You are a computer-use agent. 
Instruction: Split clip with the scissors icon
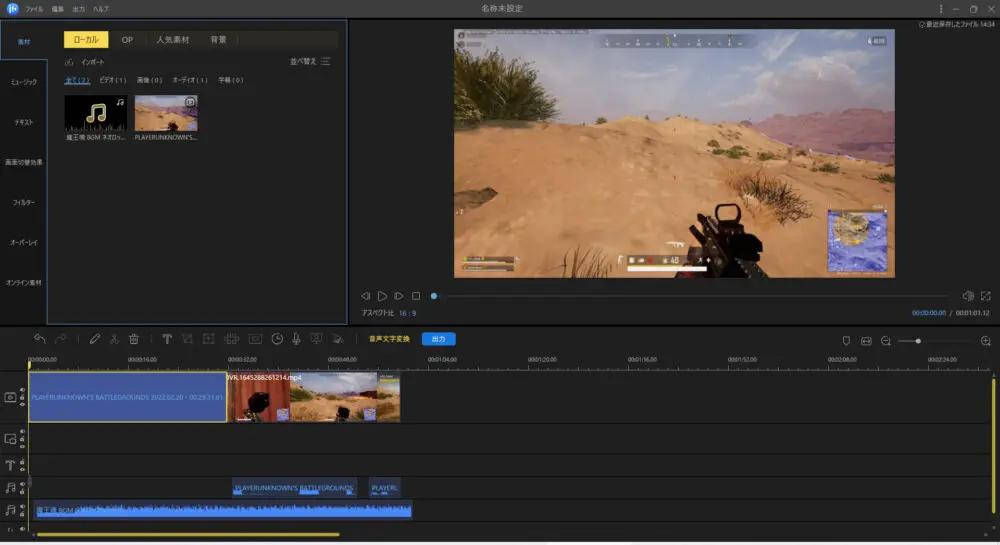click(x=114, y=339)
